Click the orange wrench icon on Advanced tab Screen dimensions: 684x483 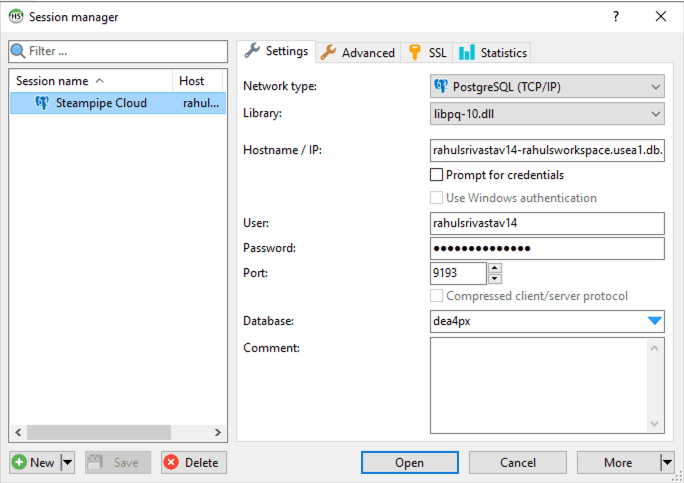328,52
